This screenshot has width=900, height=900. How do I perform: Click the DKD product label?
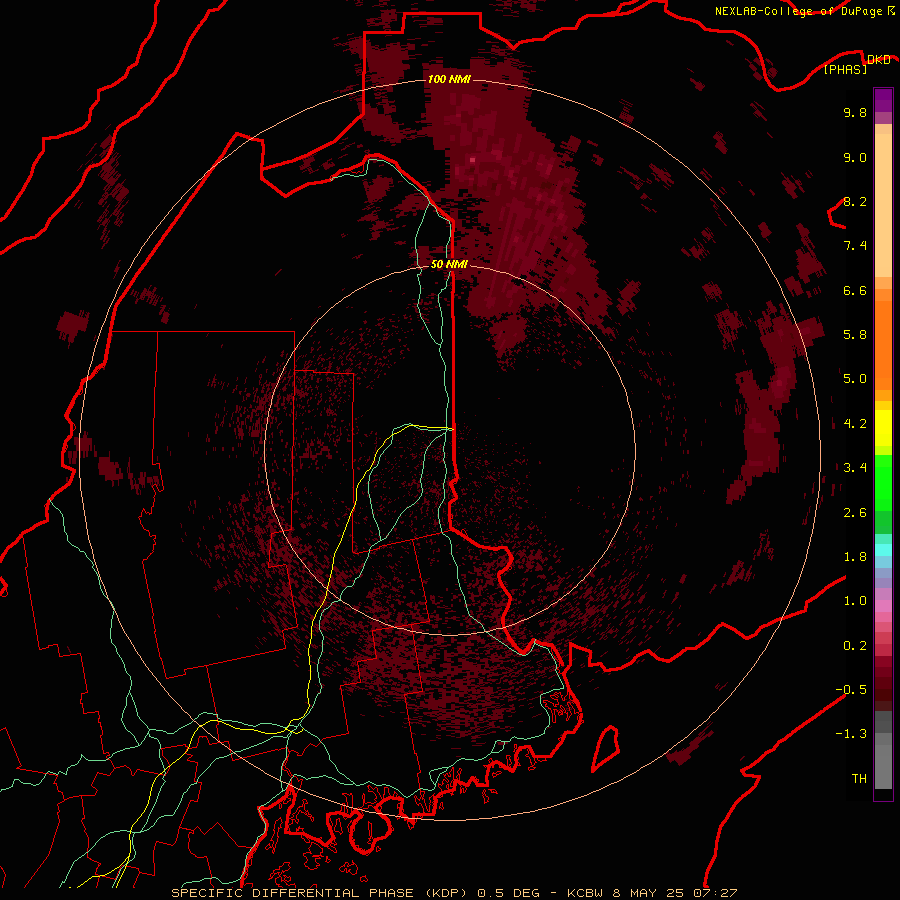point(878,60)
